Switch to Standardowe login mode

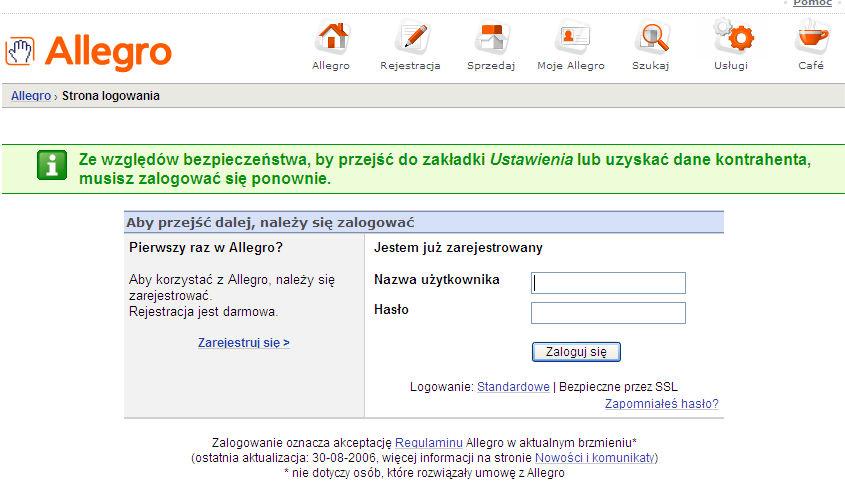(x=513, y=387)
